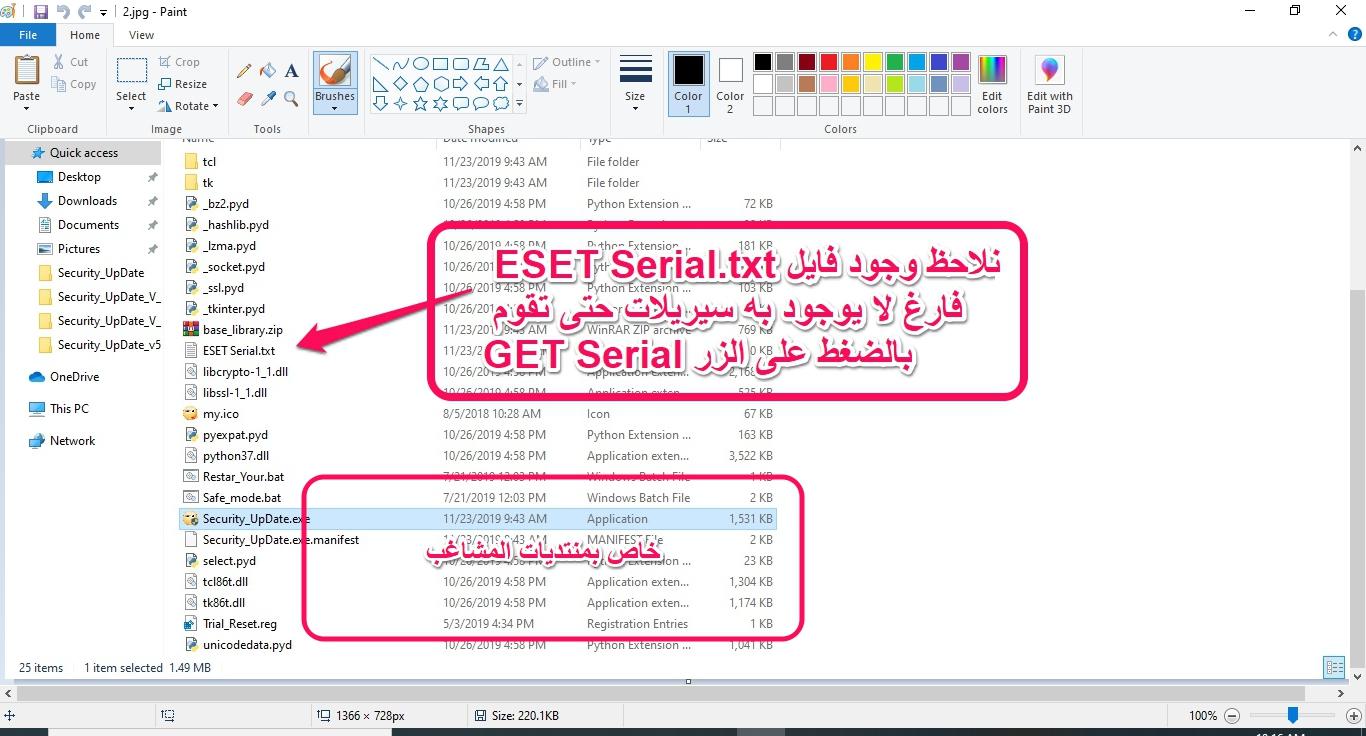The height and width of the screenshot is (736, 1366).
Task: Click the Edit colors button
Action: [992, 85]
